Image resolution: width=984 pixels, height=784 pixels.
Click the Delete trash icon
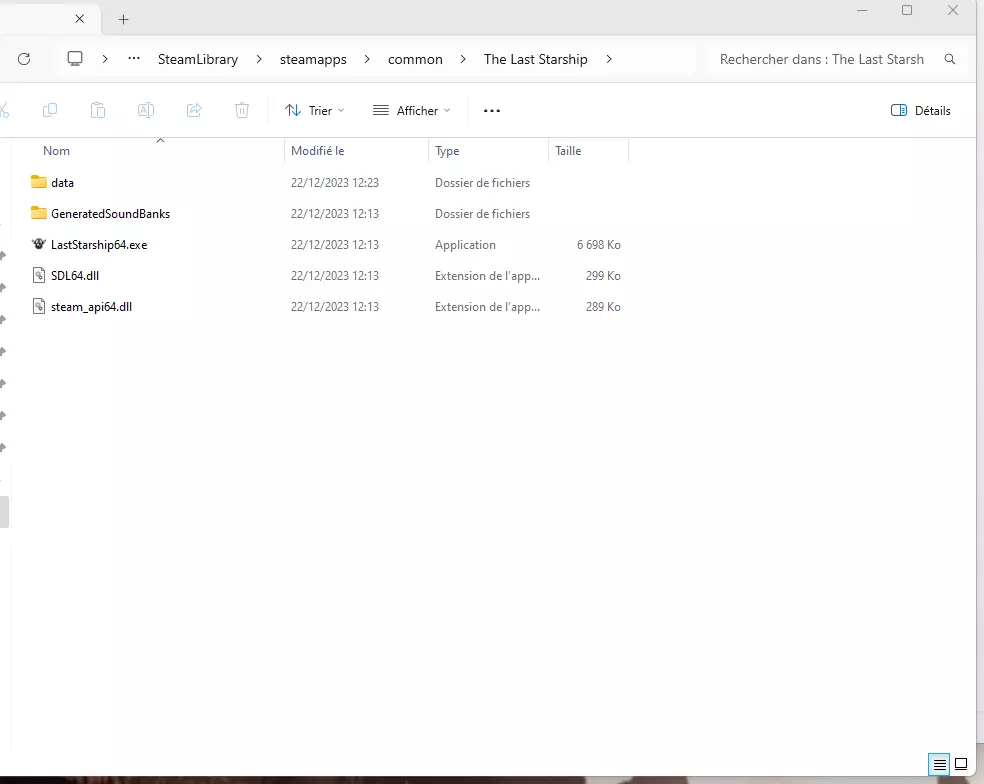coord(242,110)
